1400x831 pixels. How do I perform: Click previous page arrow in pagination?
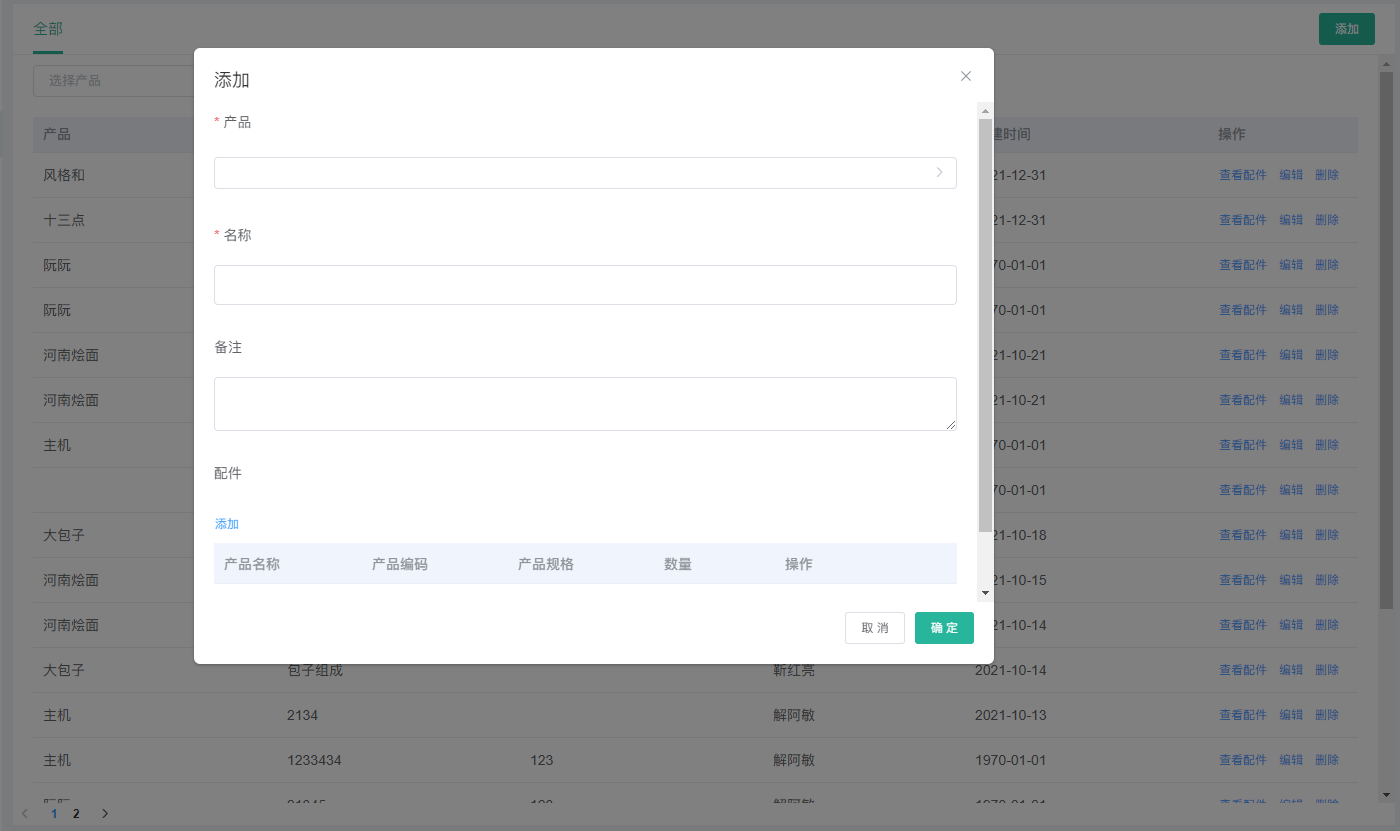(25, 814)
